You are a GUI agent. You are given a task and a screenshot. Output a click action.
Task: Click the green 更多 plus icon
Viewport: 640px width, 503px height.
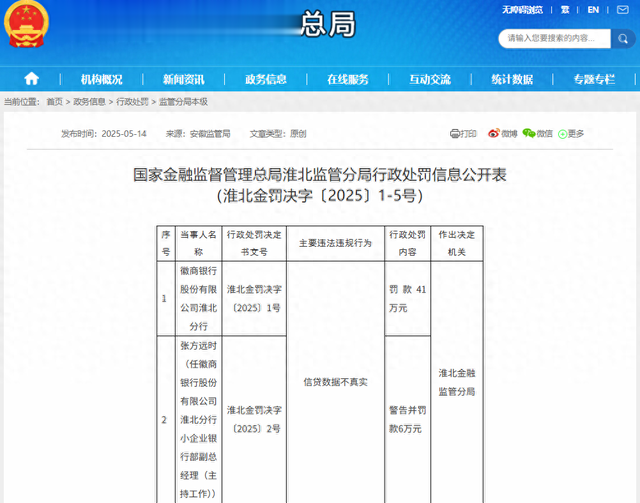tap(562, 134)
